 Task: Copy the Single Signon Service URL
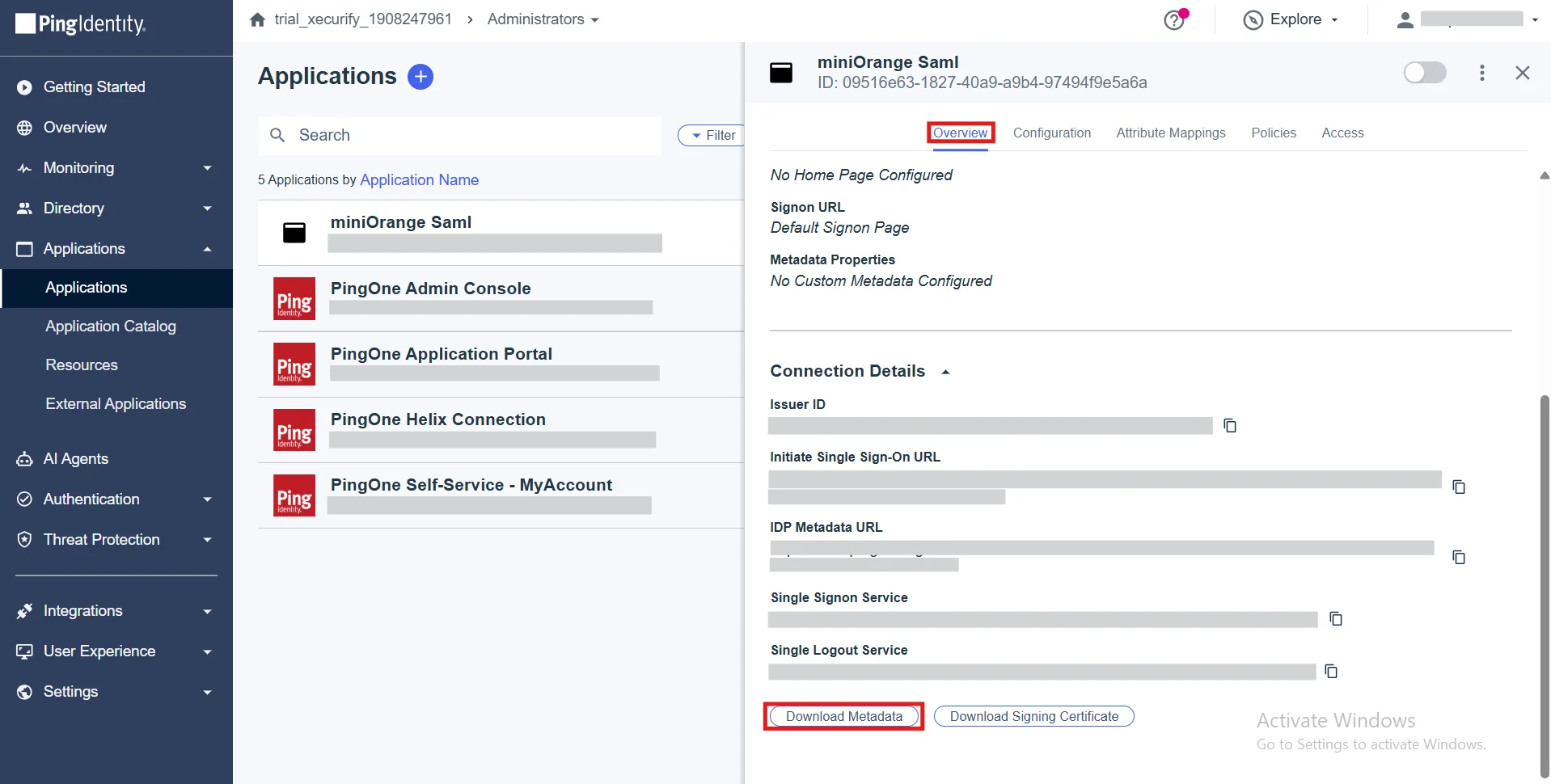(x=1336, y=618)
